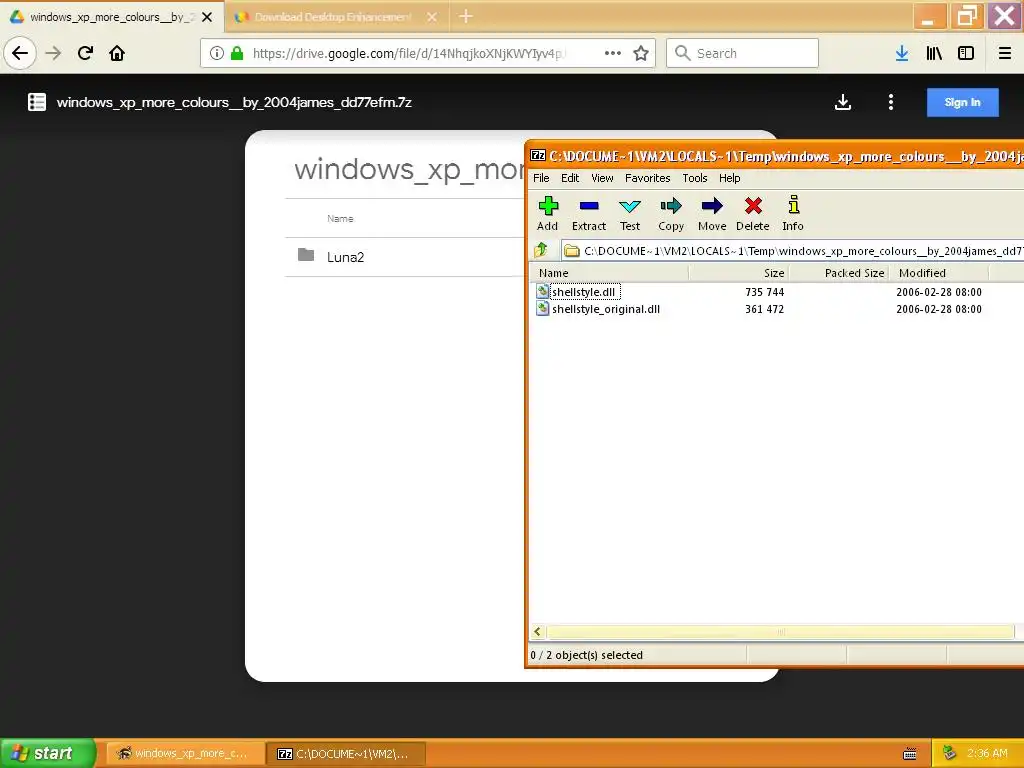1024x768 pixels.
Task: Show site information via the info icon
Action: pos(217,53)
